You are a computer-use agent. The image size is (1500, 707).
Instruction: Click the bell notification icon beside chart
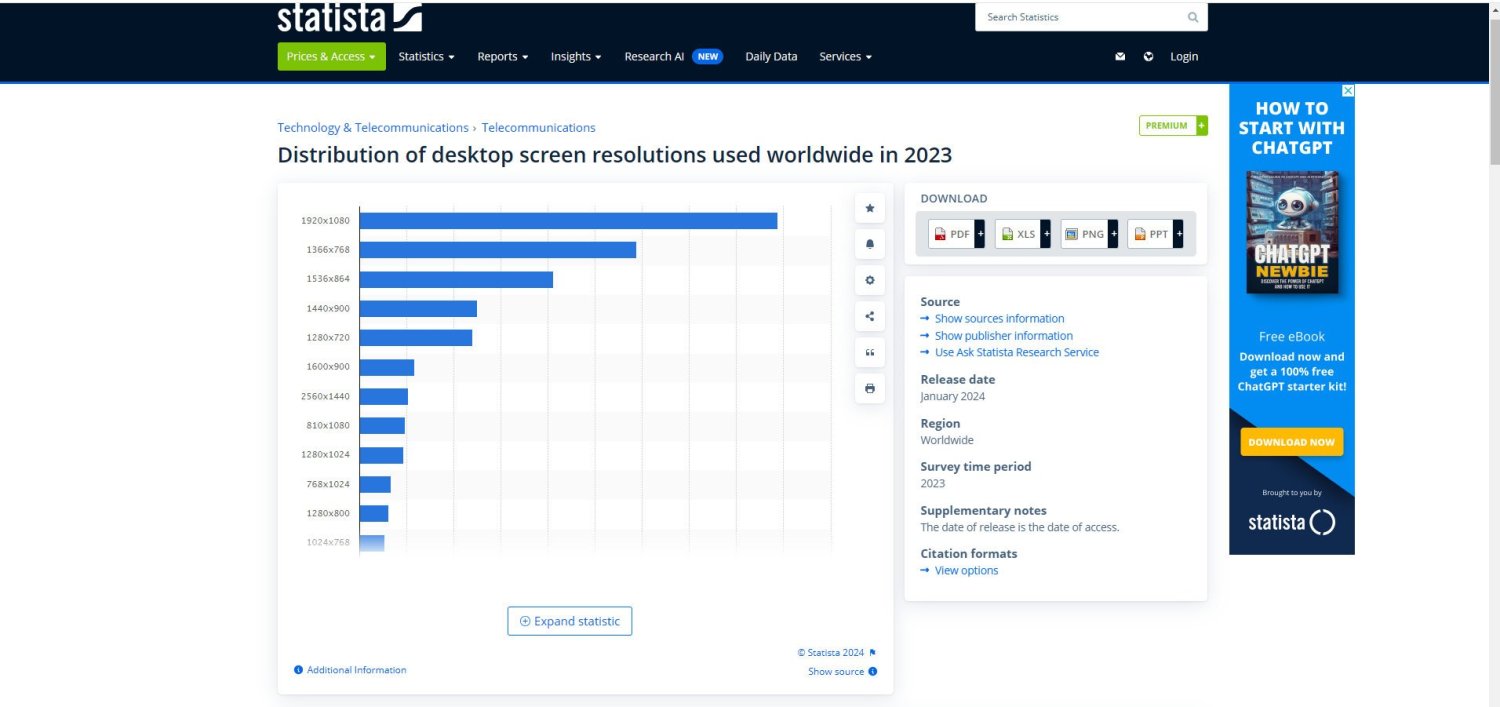pyautogui.click(x=869, y=244)
